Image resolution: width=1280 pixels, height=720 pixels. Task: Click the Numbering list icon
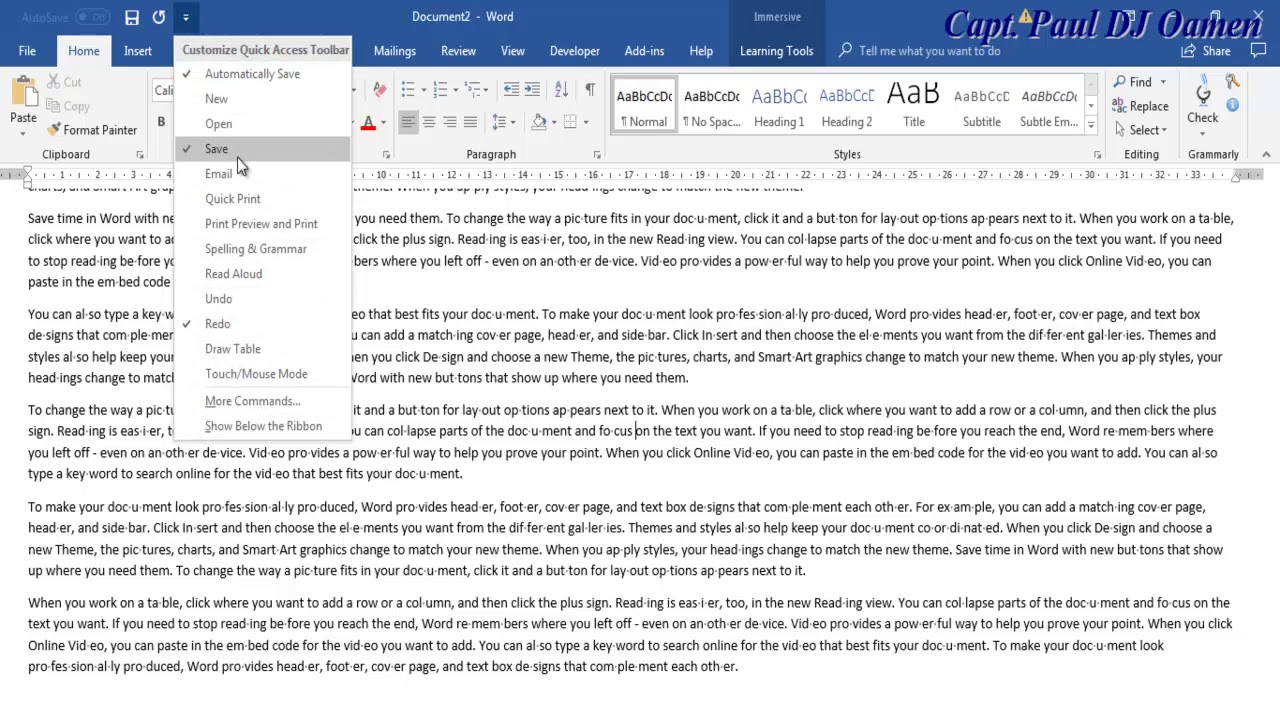click(x=440, y=90)
